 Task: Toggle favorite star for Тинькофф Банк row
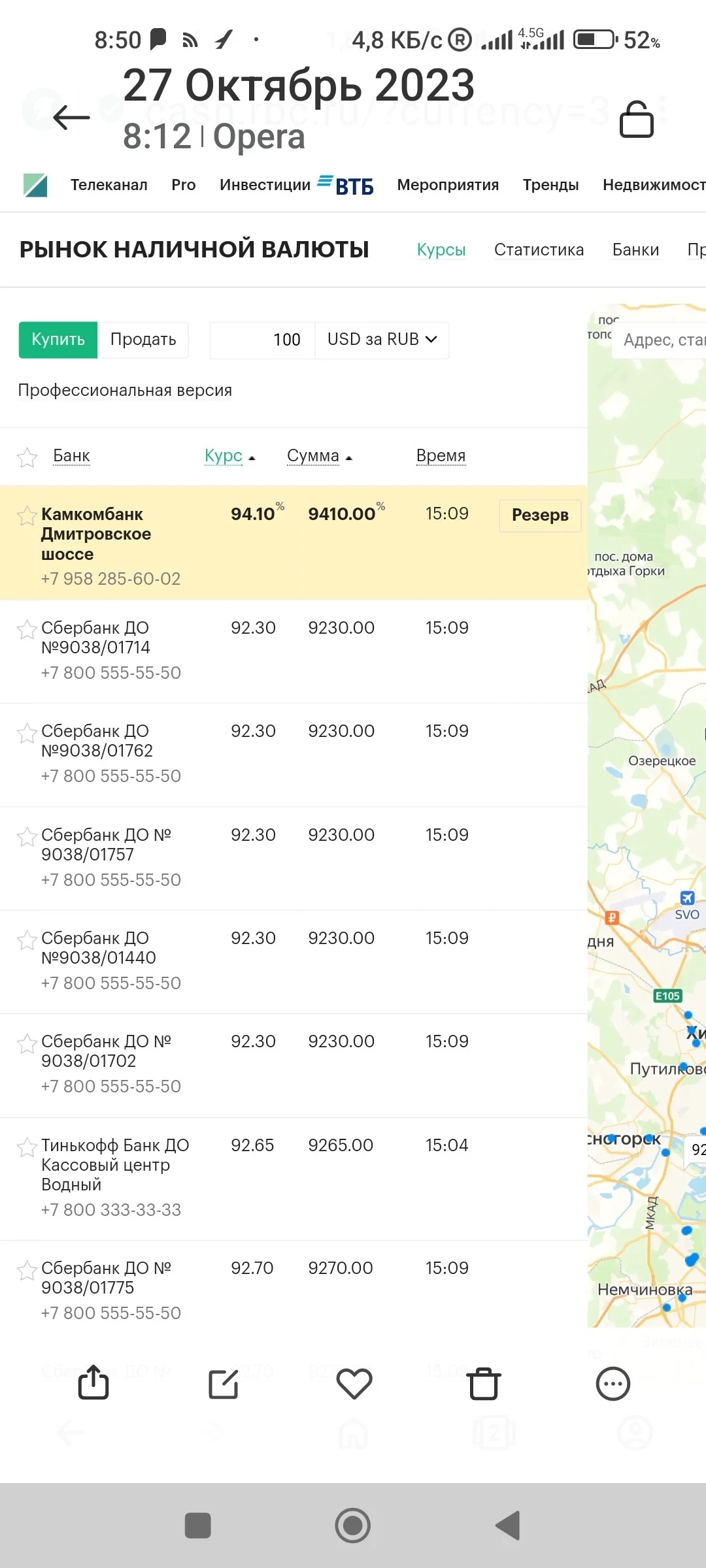coord(27,1147)
